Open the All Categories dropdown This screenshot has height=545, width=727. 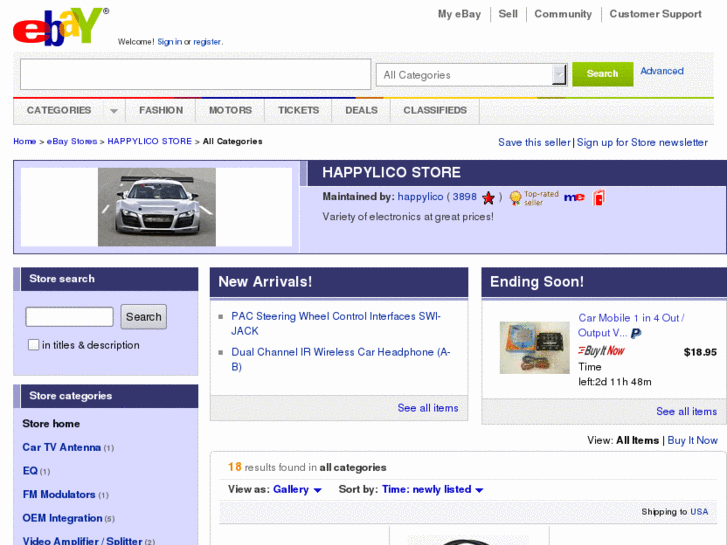472,75
